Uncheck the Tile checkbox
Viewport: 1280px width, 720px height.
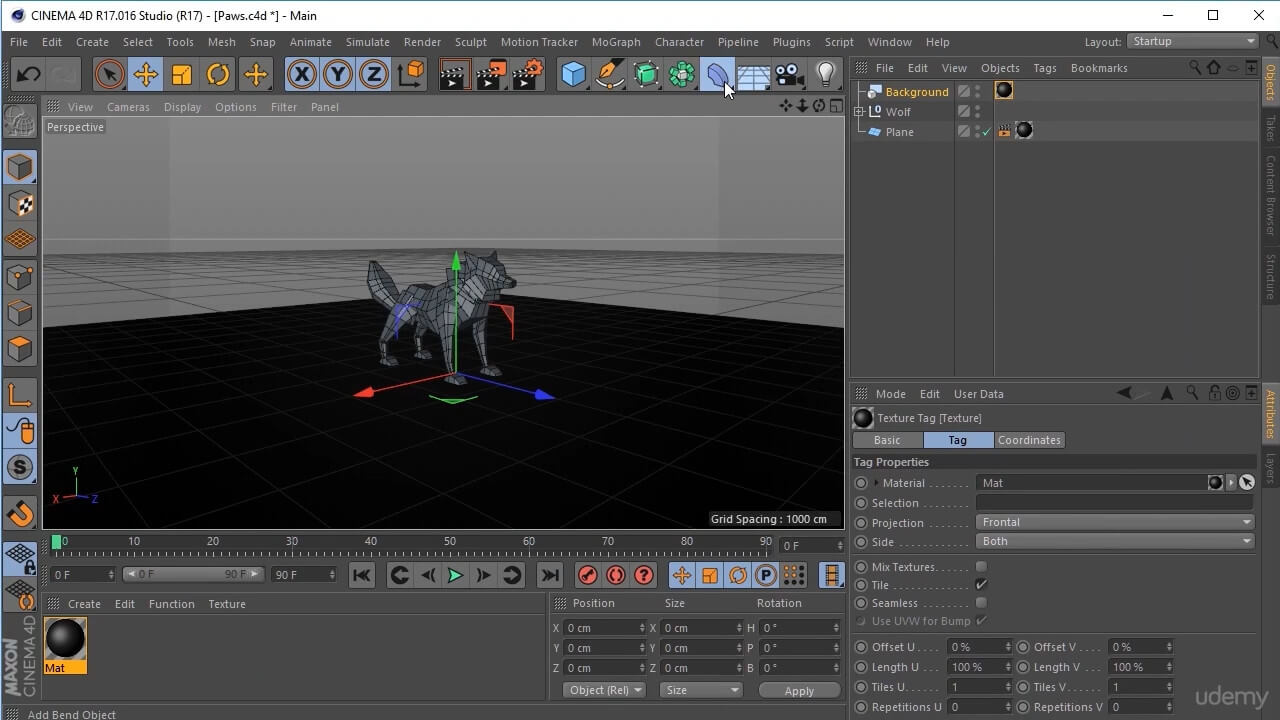(x=981, y=585)
